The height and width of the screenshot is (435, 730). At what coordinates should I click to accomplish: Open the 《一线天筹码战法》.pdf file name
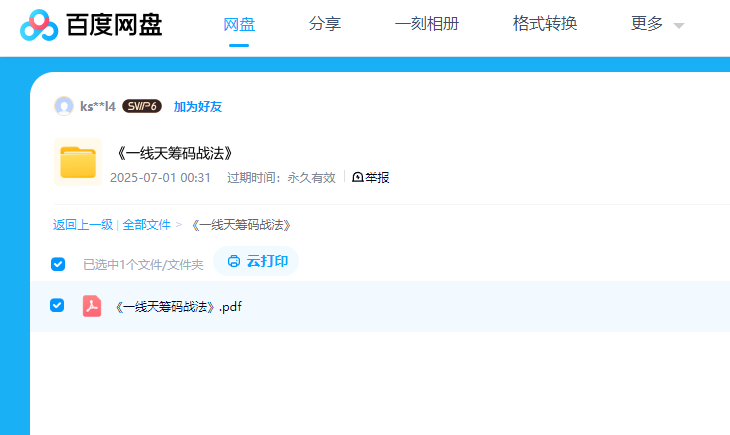click(x=178, y=306)
